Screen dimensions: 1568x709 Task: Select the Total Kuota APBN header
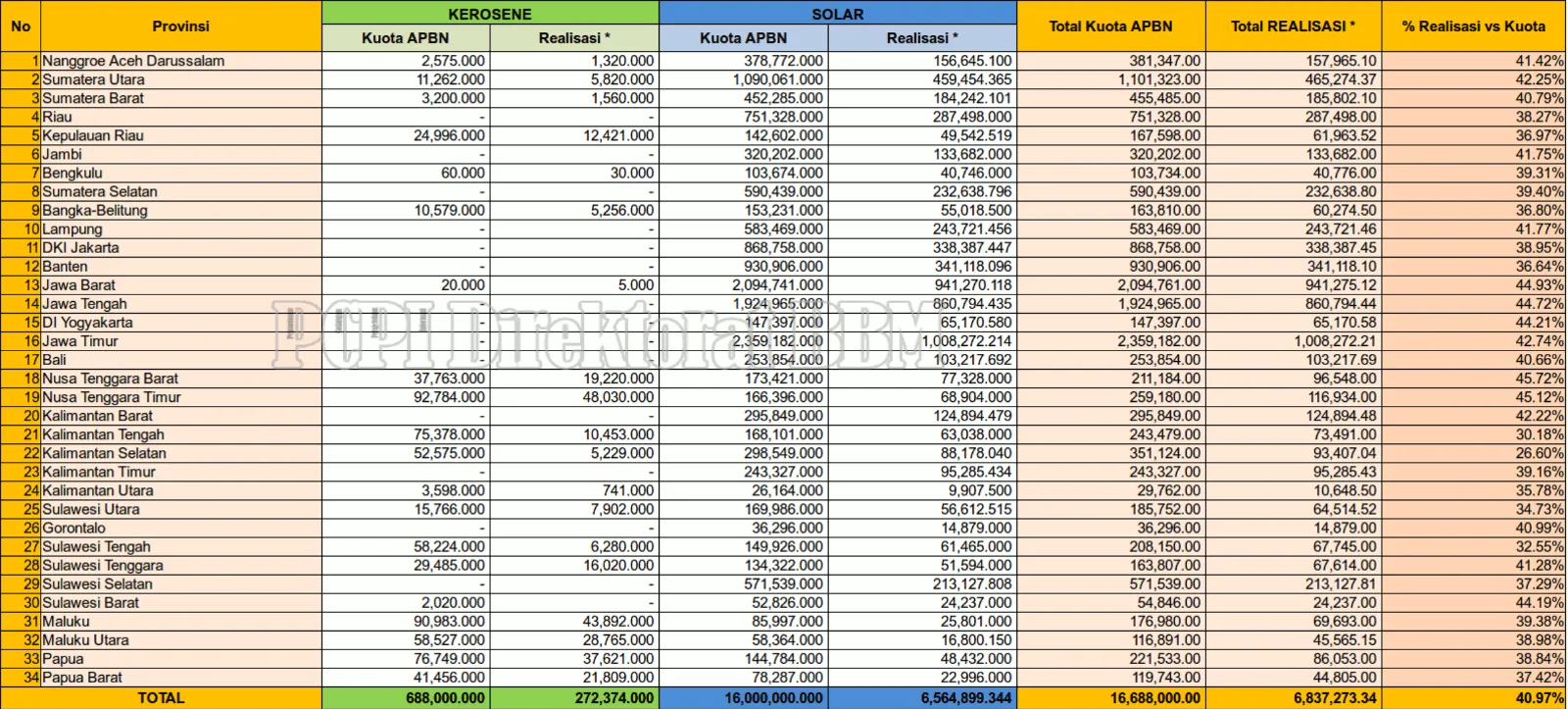pyautogui.click(x=1110, y=26)
